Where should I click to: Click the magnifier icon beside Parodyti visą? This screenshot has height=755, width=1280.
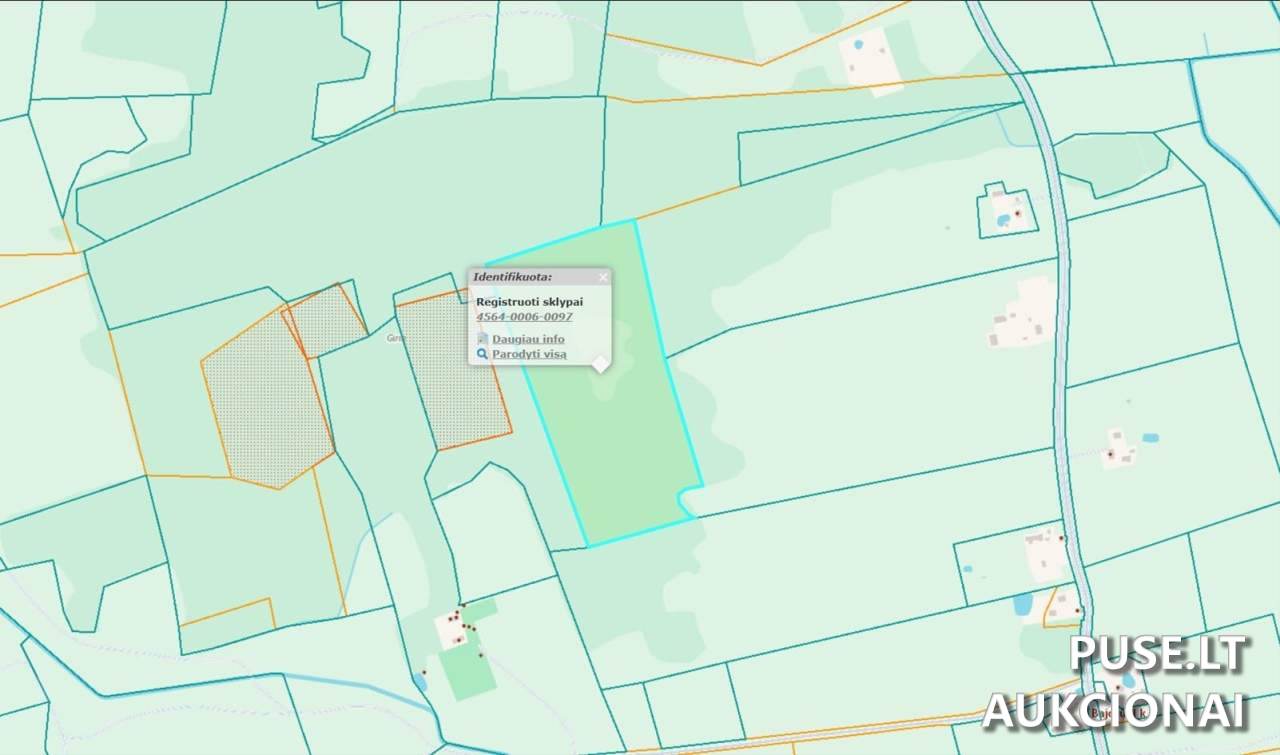(482, 354)
